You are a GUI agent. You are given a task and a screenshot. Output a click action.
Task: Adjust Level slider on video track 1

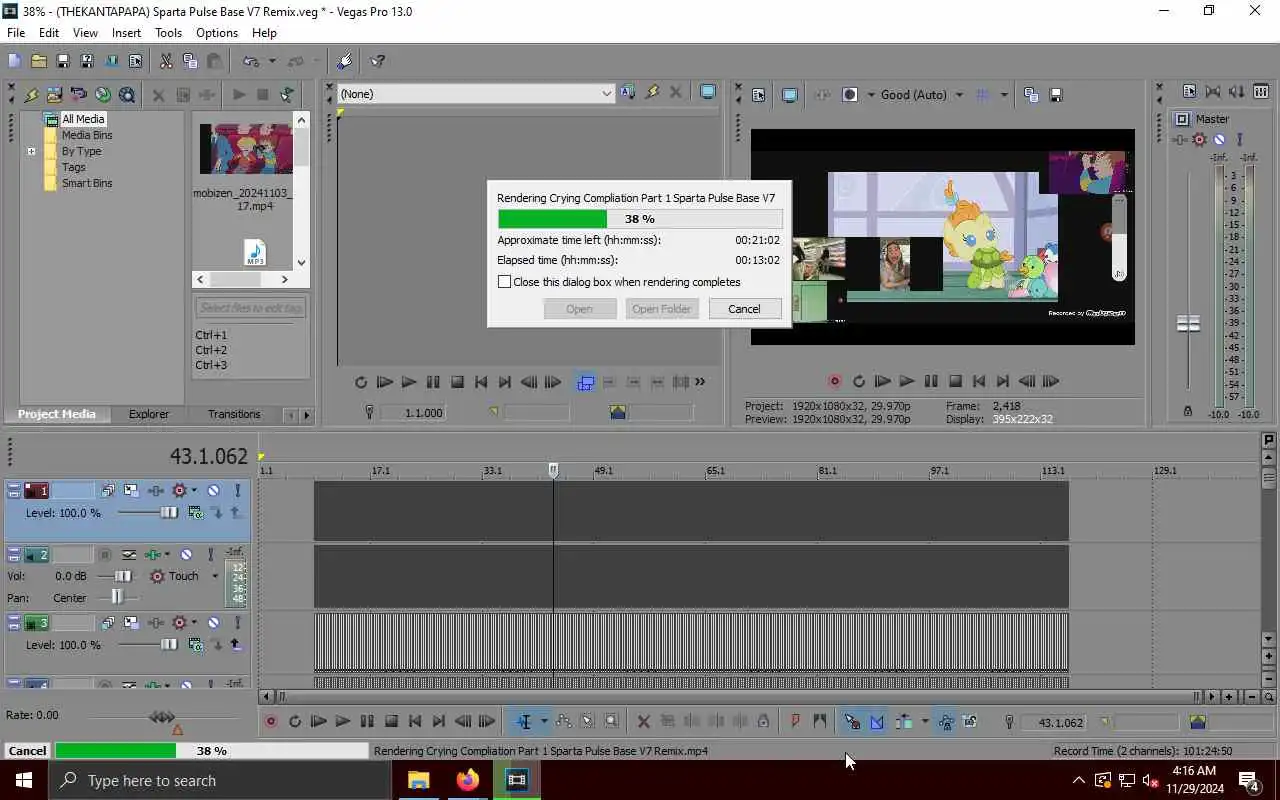click(169, 513)
